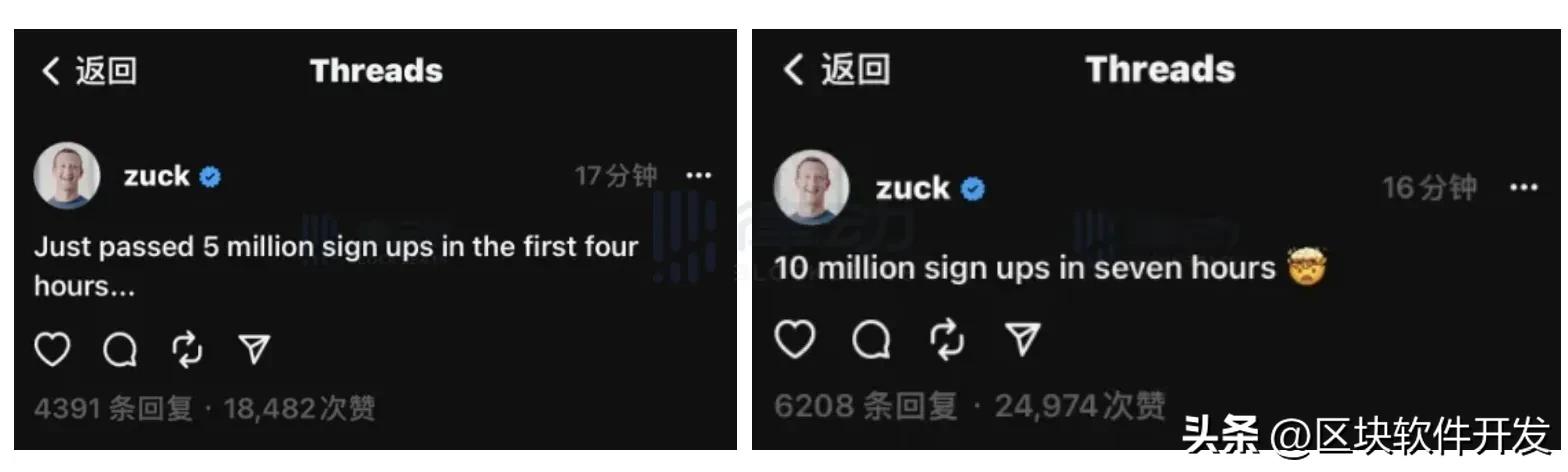Like the 5 million sign ups post
Viewport: 1568px width, 472px height.
pyautogui.click(x=53, y=349)
